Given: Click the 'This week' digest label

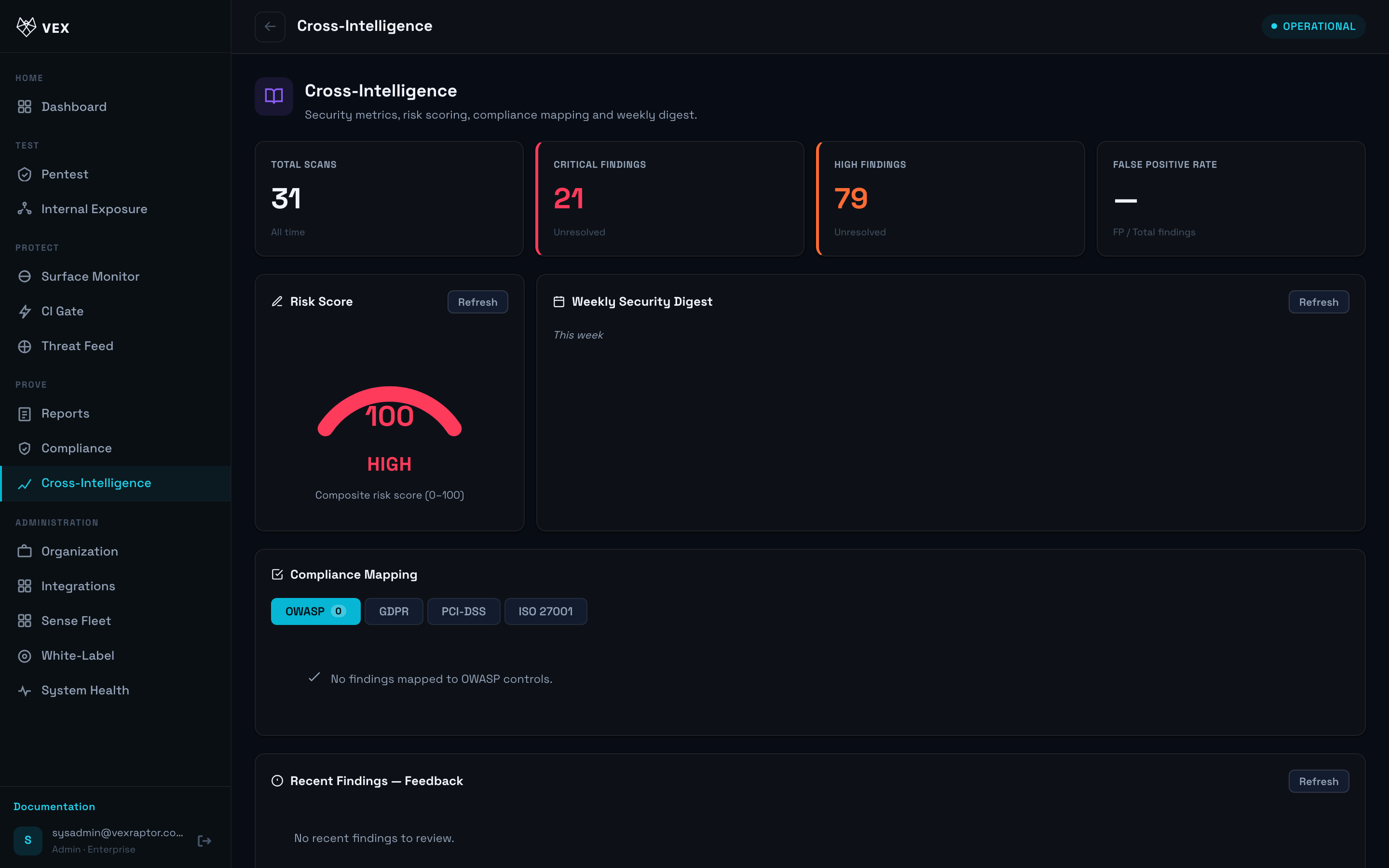Looking at the screenshot, I should pyautogui.click(x=578, y=335).
